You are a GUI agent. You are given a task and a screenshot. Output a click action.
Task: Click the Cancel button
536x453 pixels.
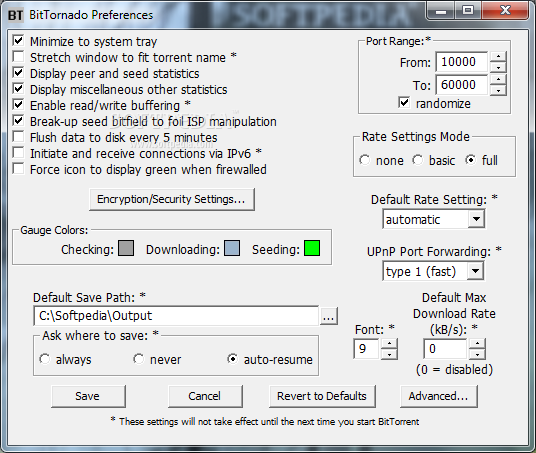205,396
